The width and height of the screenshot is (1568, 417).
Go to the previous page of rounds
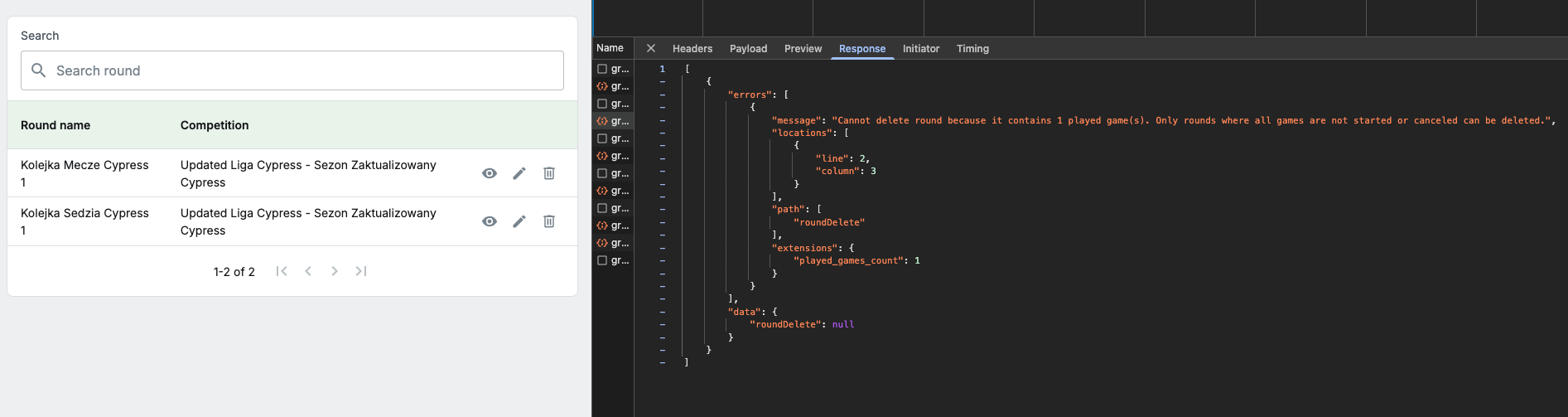click(x=308, y=271)
